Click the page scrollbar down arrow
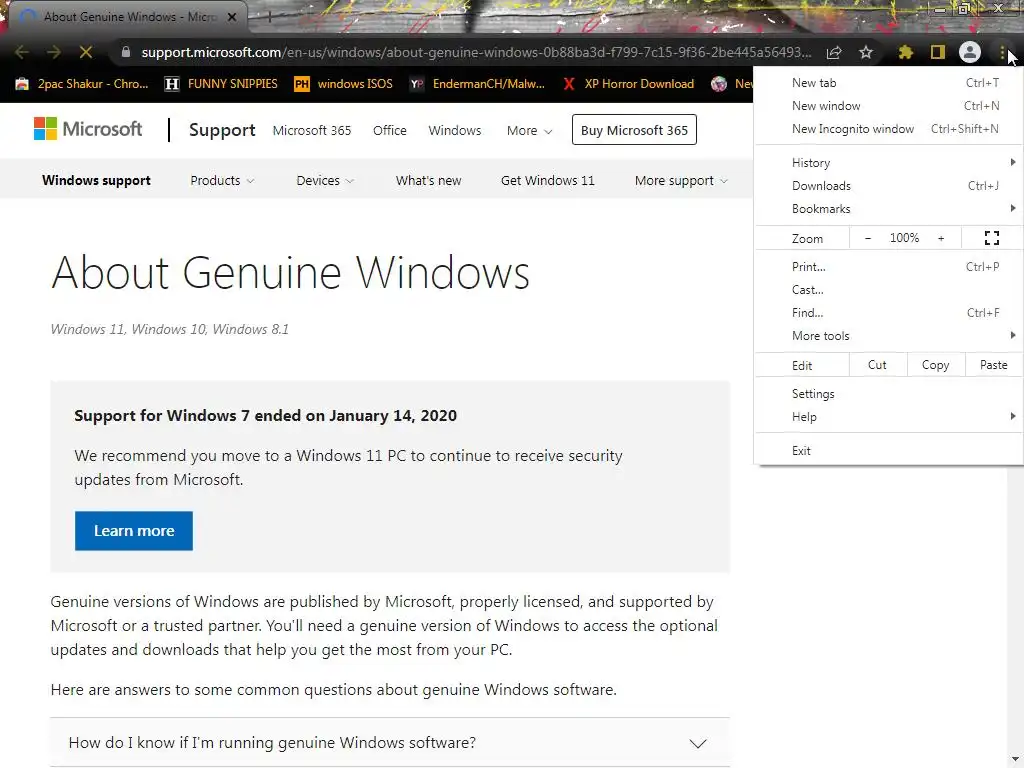Image resolution: width=1024 pixels, height=768 pixels. (1015, 760)
